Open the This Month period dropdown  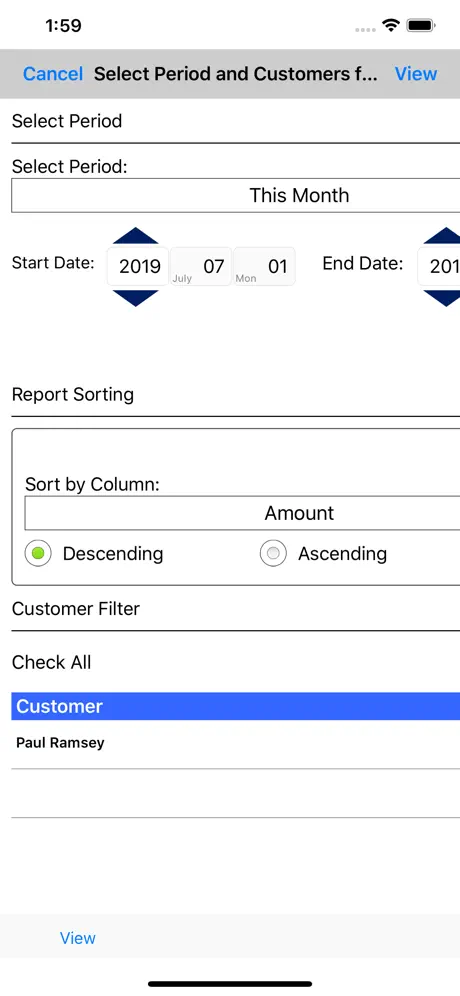[x=236, y=195]
